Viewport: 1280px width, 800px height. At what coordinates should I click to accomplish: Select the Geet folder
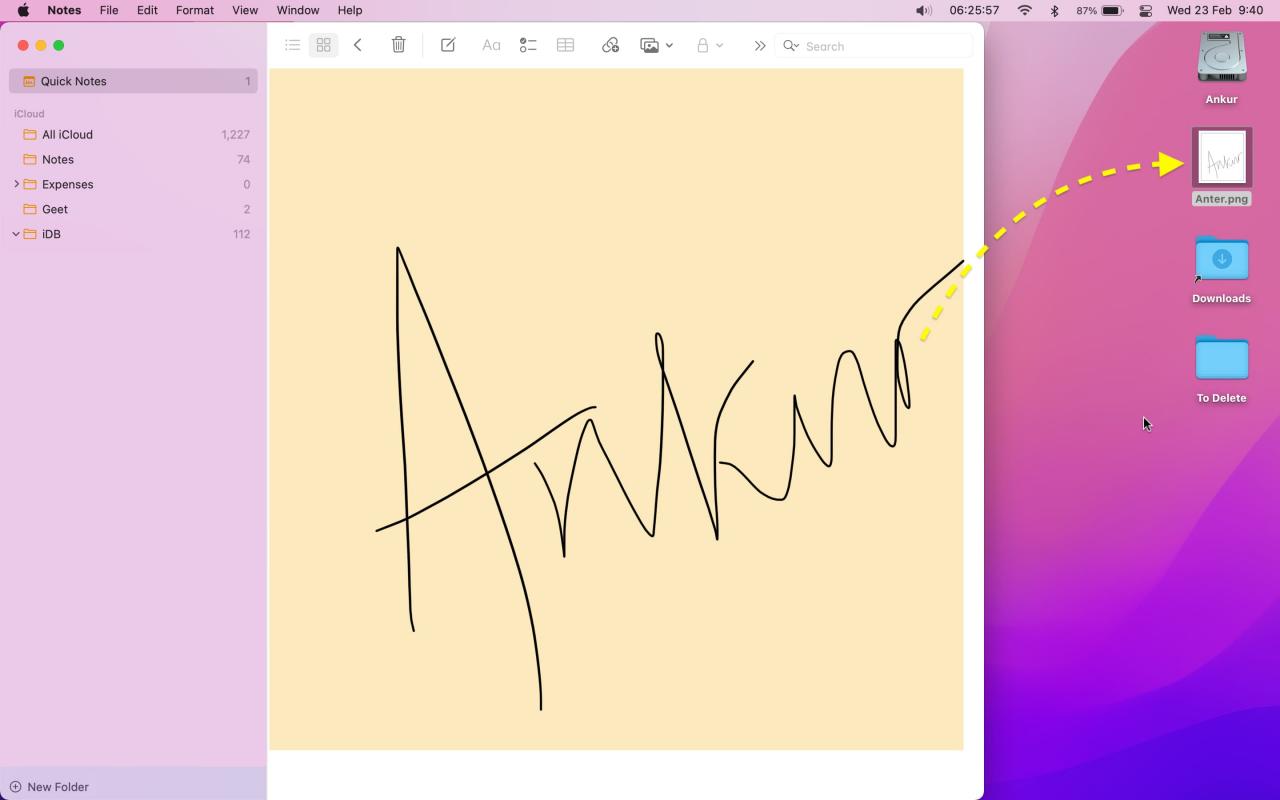(133, 209)
